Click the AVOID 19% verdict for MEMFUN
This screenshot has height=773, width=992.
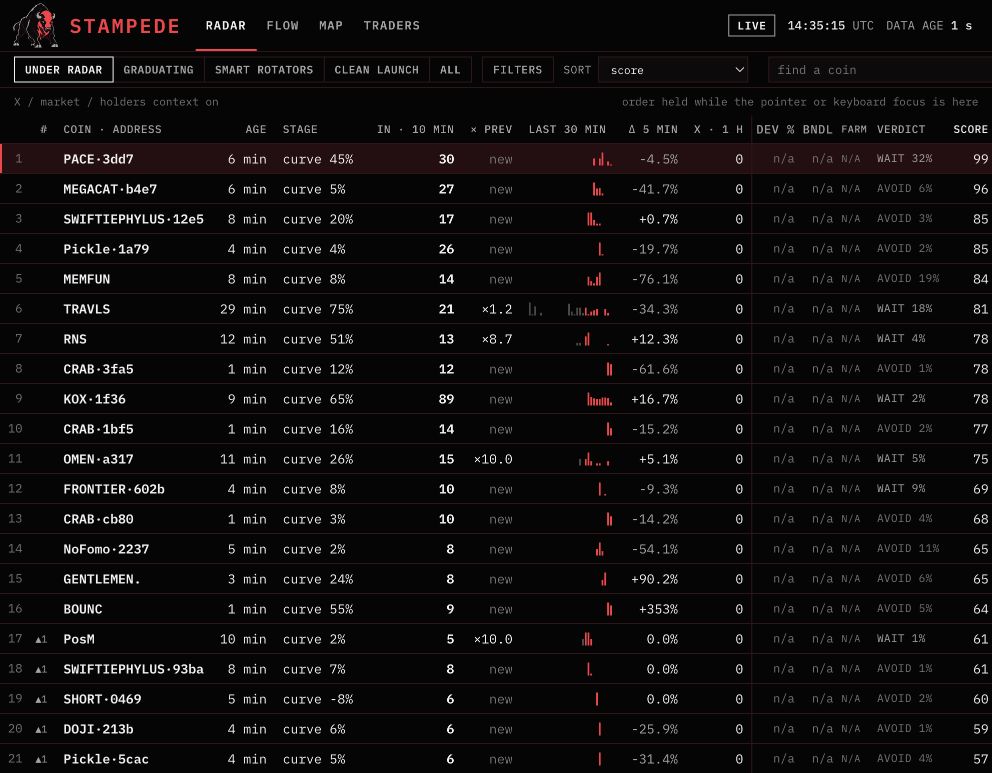pos(908,278)
